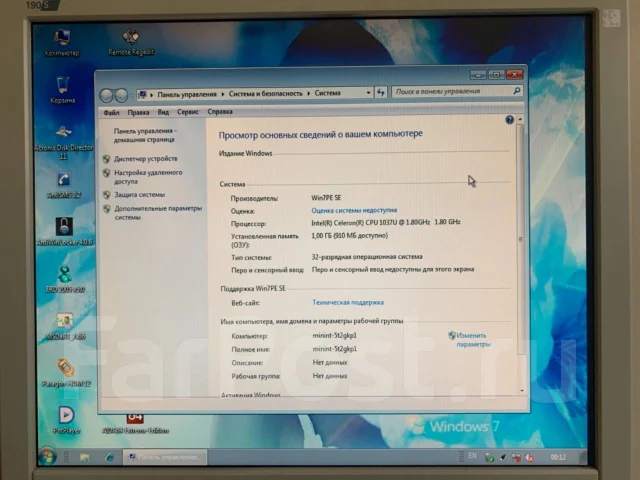Click the search magnifier icon

click(x=517, y=91)
